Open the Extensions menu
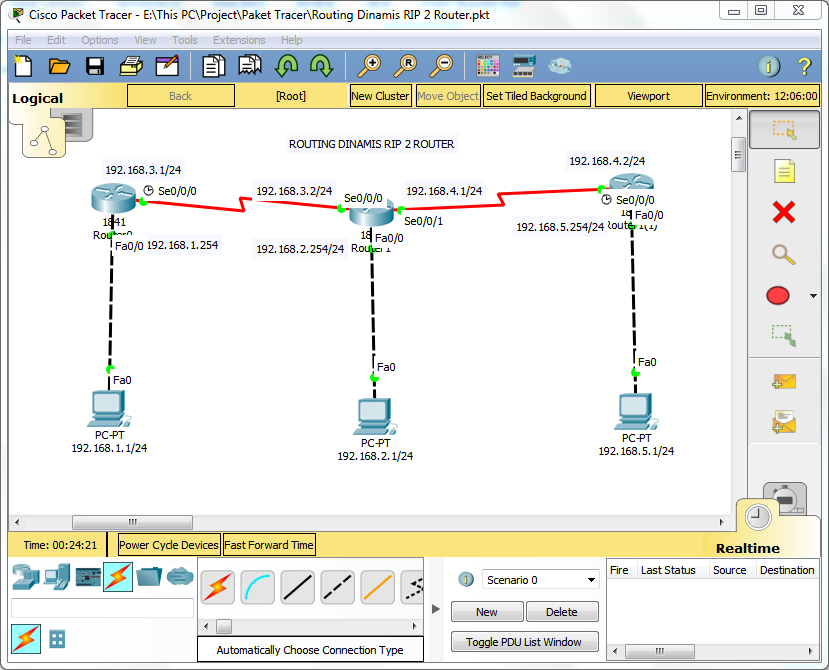 click(237, 40)
